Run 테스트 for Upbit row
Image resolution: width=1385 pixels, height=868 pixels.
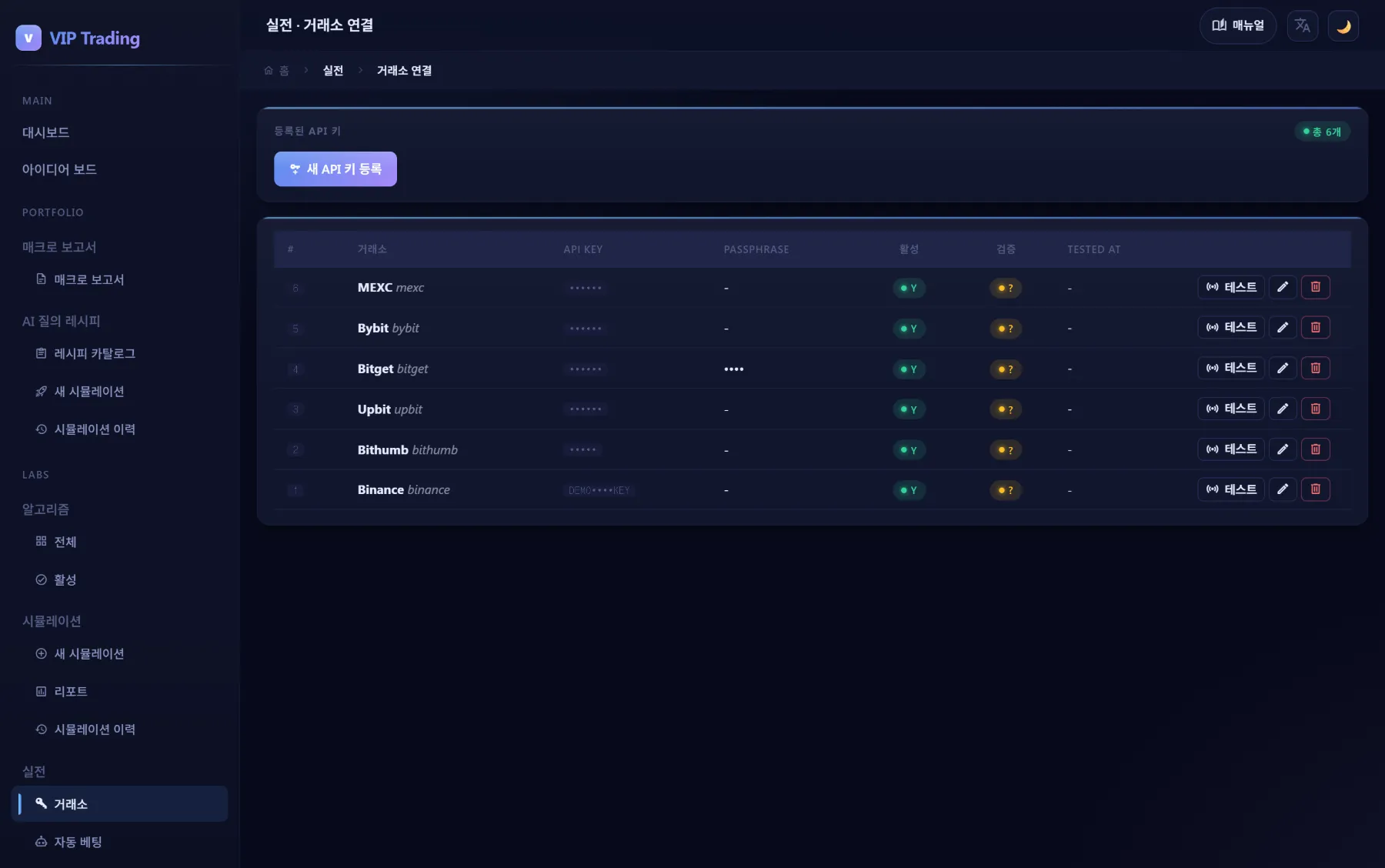tap(1231, 409)
